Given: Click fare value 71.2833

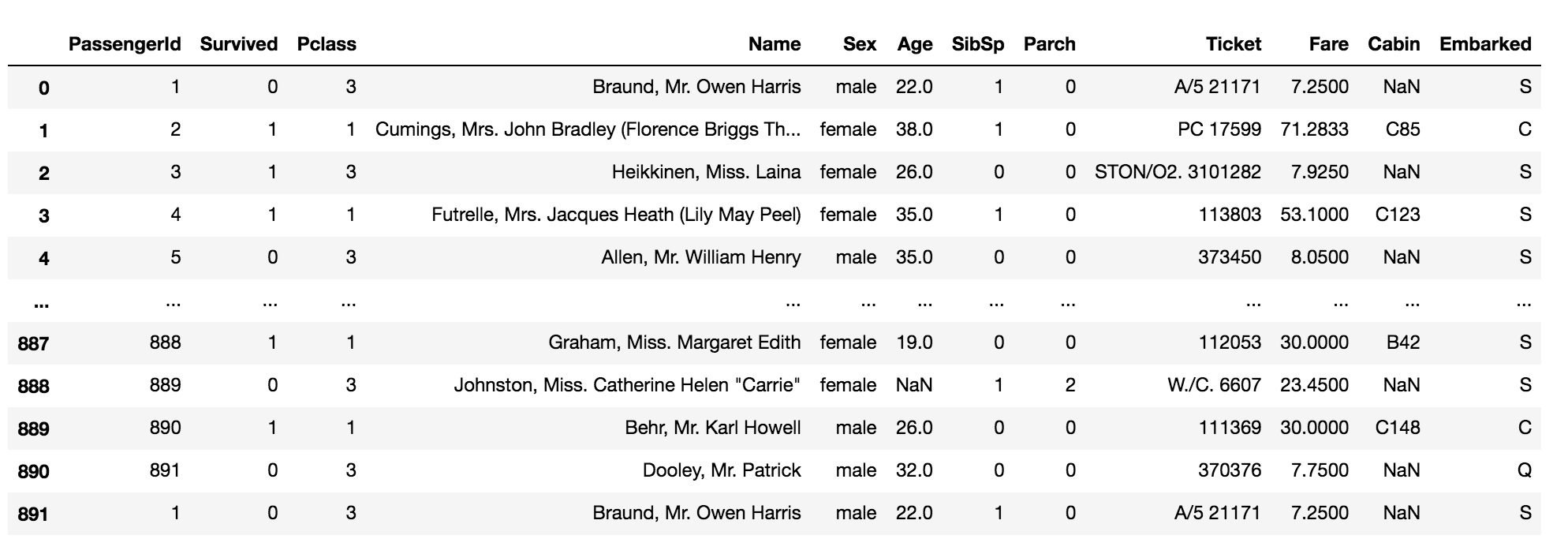Looking at the screenshot, I should coord(1314,129).
